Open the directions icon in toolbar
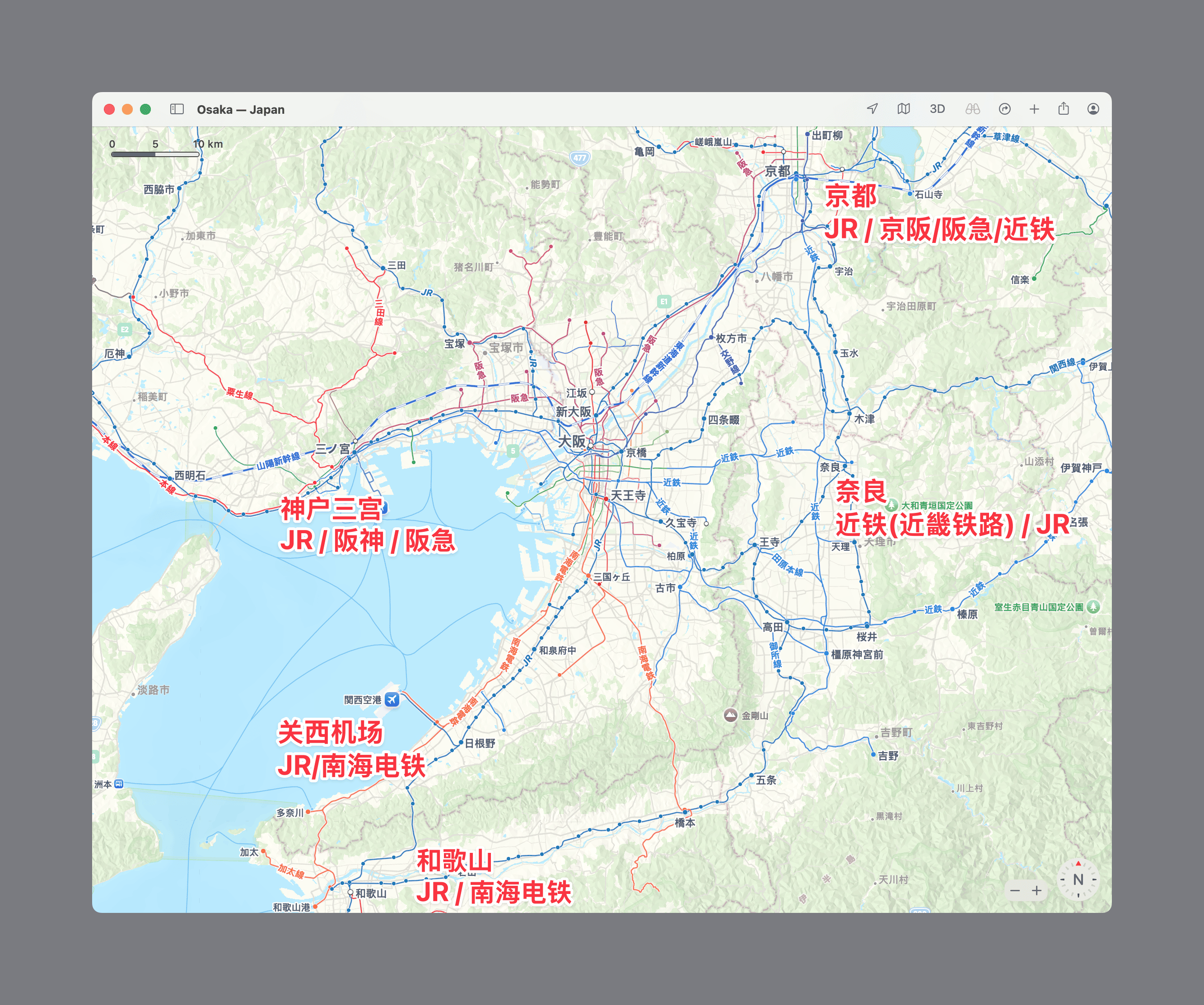The width and height of the screenshot is (1204, 1005). click(x=1004, y=109)
